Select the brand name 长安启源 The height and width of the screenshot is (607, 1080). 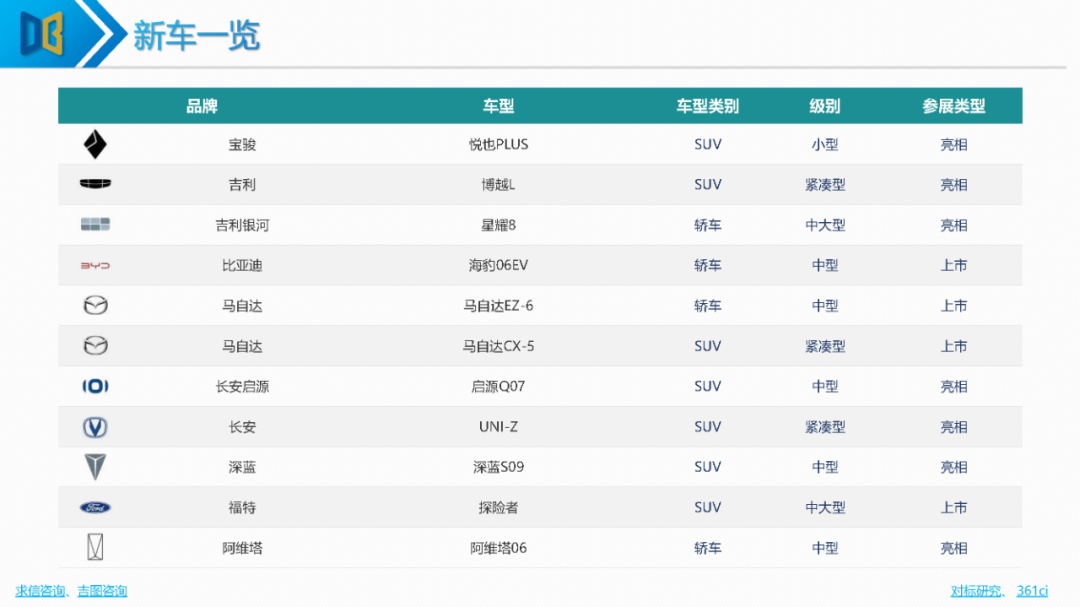(242, 387)
